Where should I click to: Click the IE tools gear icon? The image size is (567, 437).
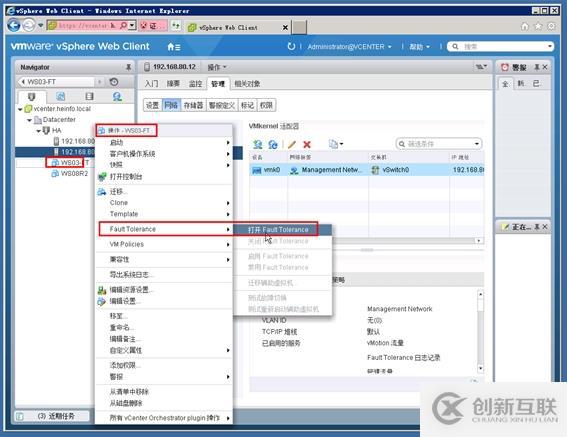coord(551,26)
